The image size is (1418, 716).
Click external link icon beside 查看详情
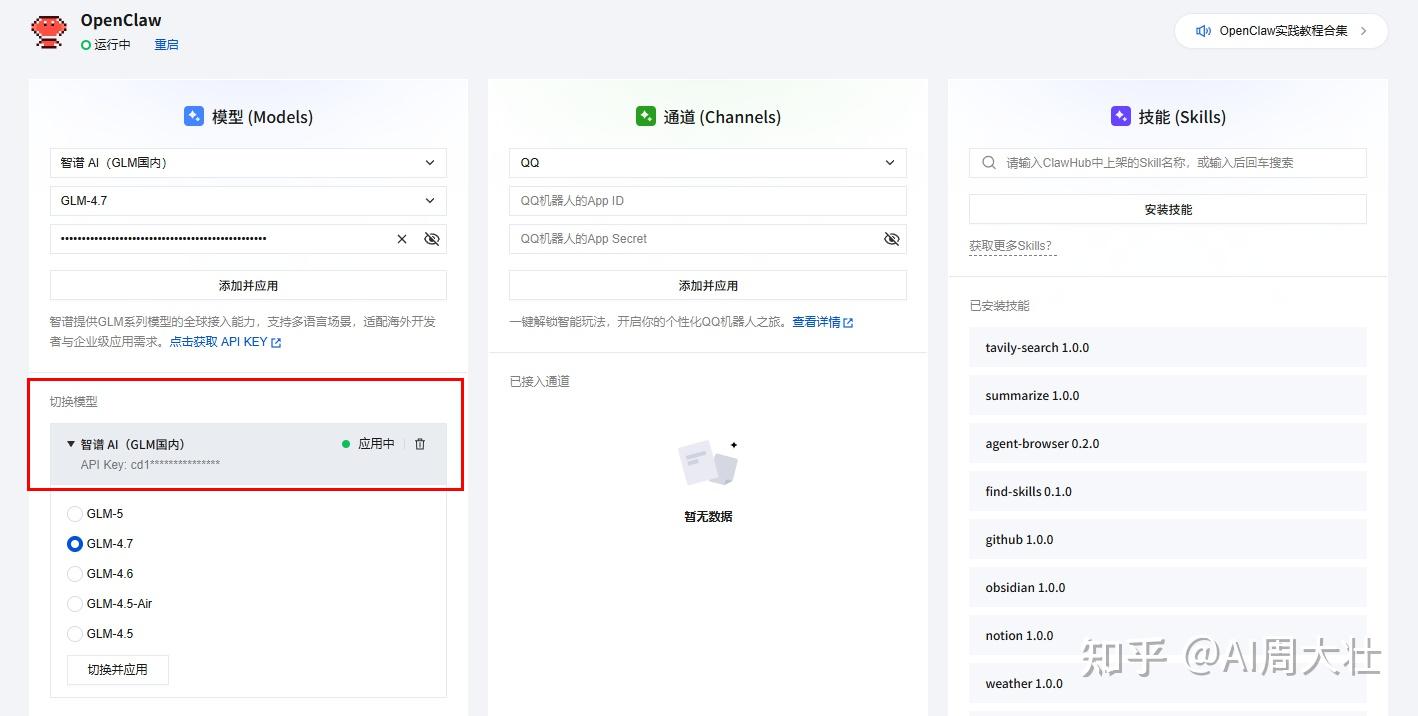(848, 323)
